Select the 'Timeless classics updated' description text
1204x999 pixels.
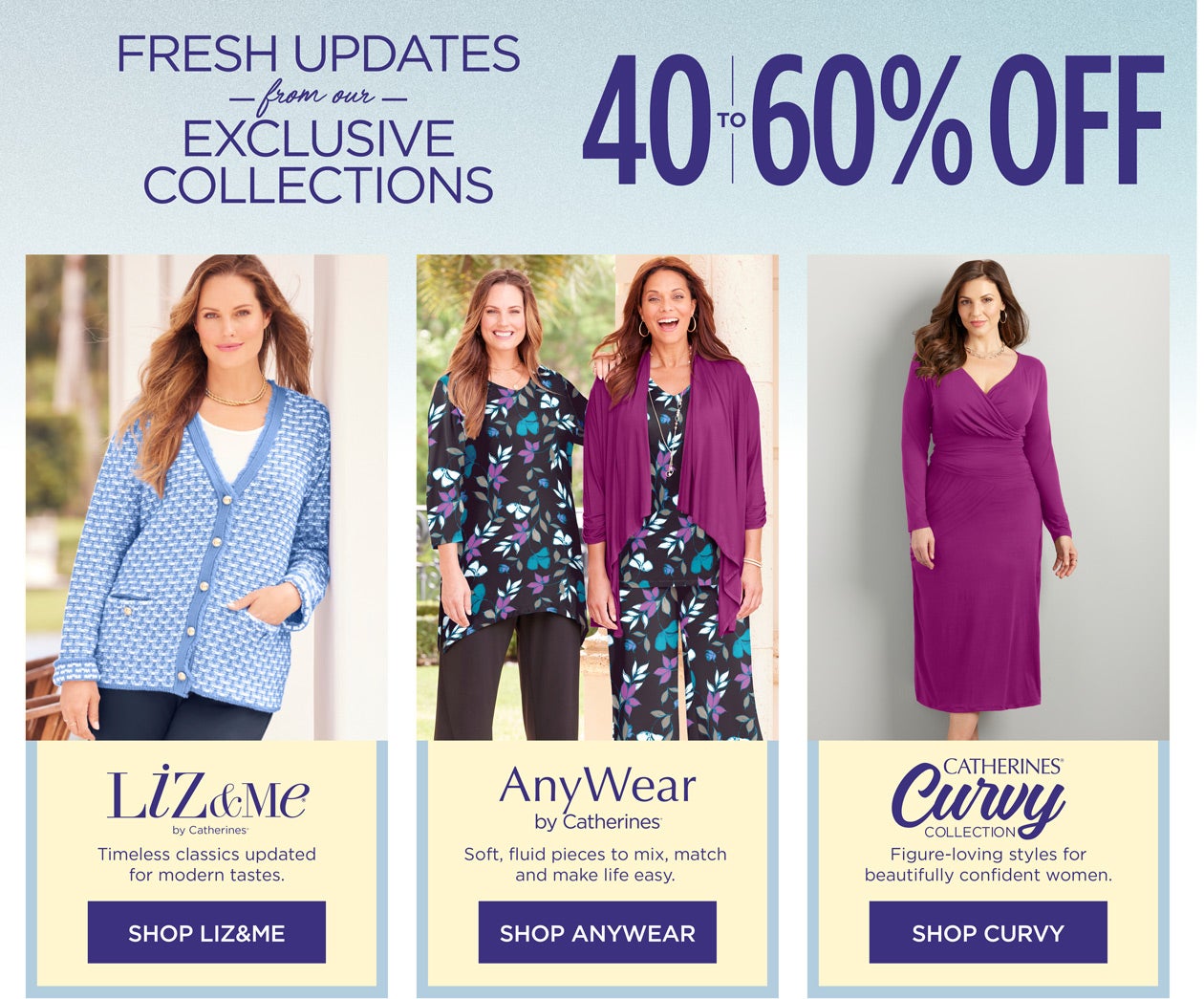[206, 864]
